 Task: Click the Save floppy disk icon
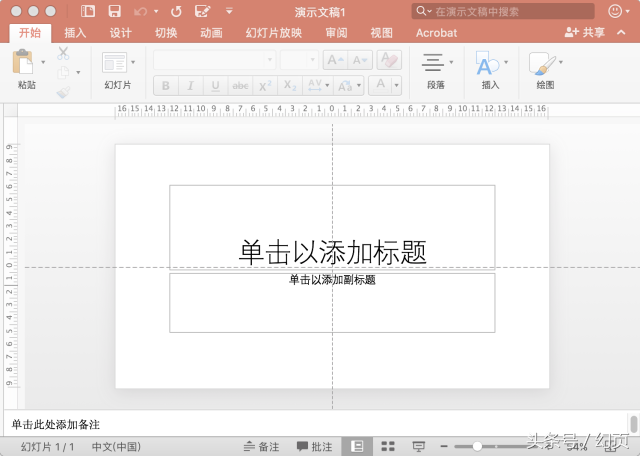115,11
